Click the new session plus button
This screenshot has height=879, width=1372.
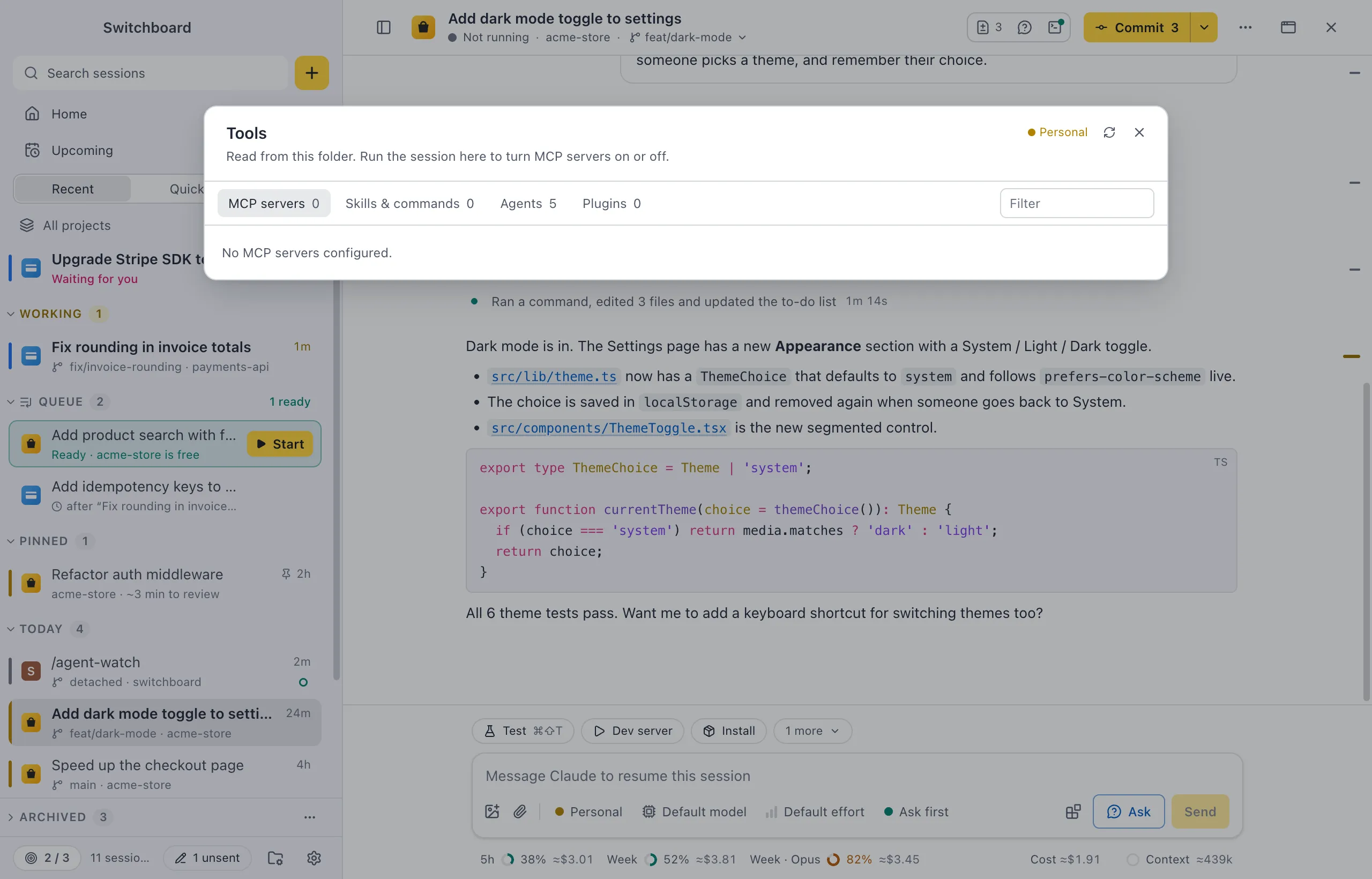point(311,73)
